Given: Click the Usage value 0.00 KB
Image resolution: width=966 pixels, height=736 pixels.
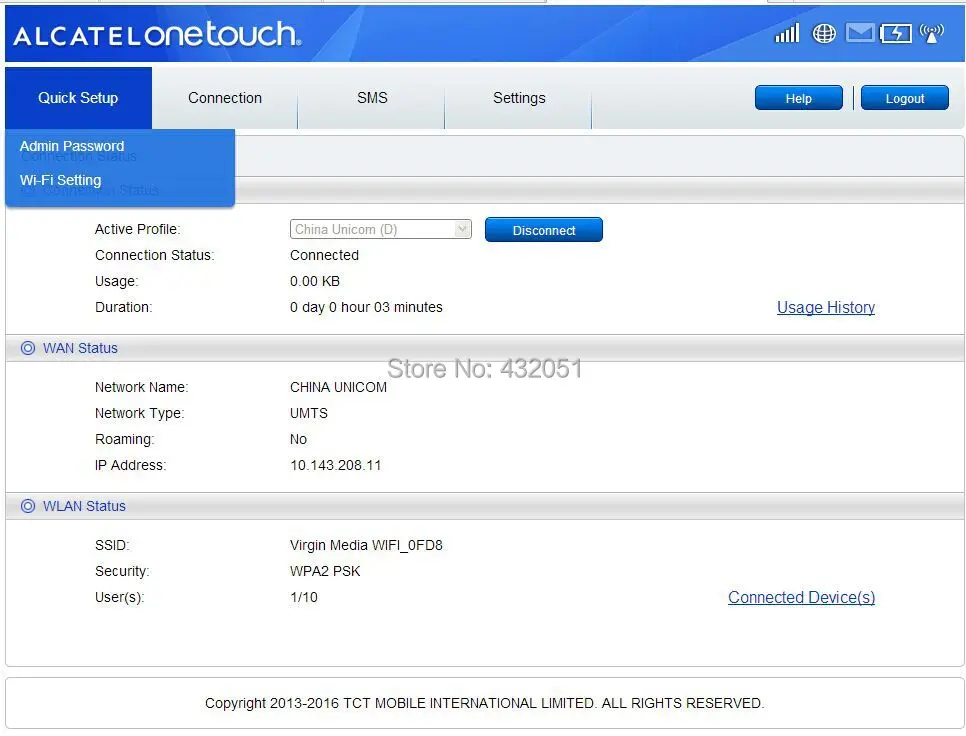Looking at the screenshot, I should [x=315, y=281].
